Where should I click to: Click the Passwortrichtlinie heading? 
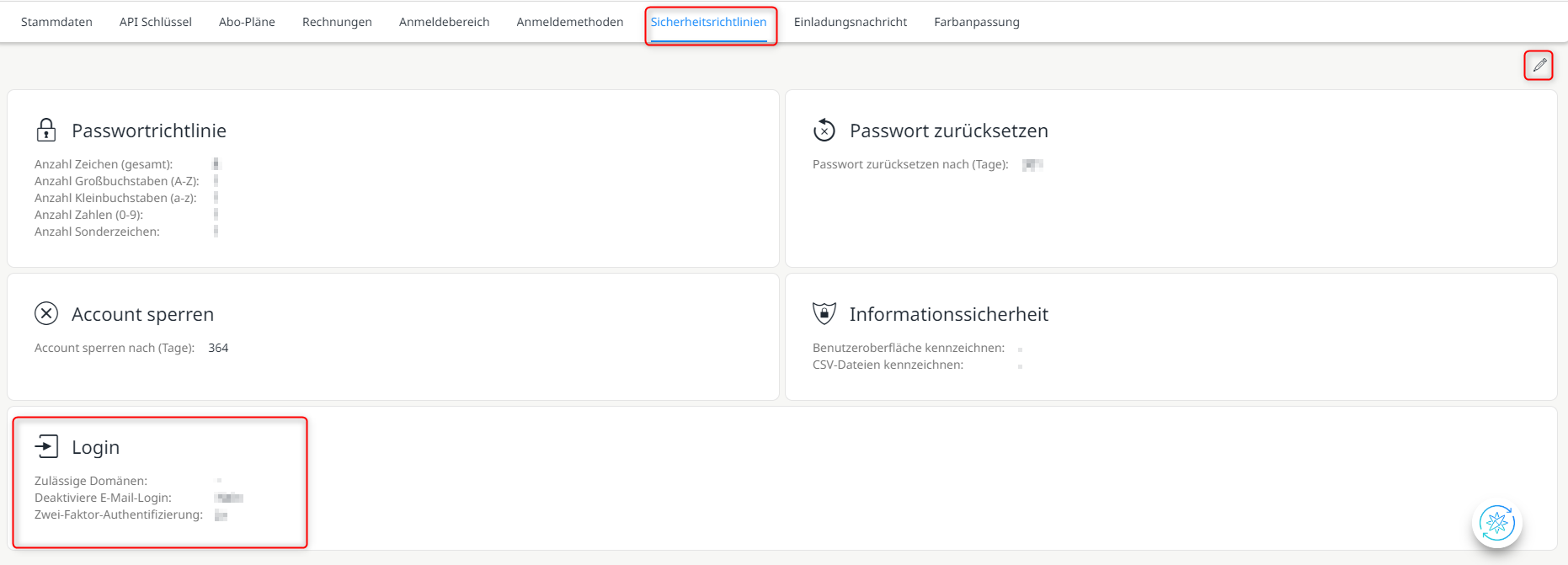coord(149,131)
